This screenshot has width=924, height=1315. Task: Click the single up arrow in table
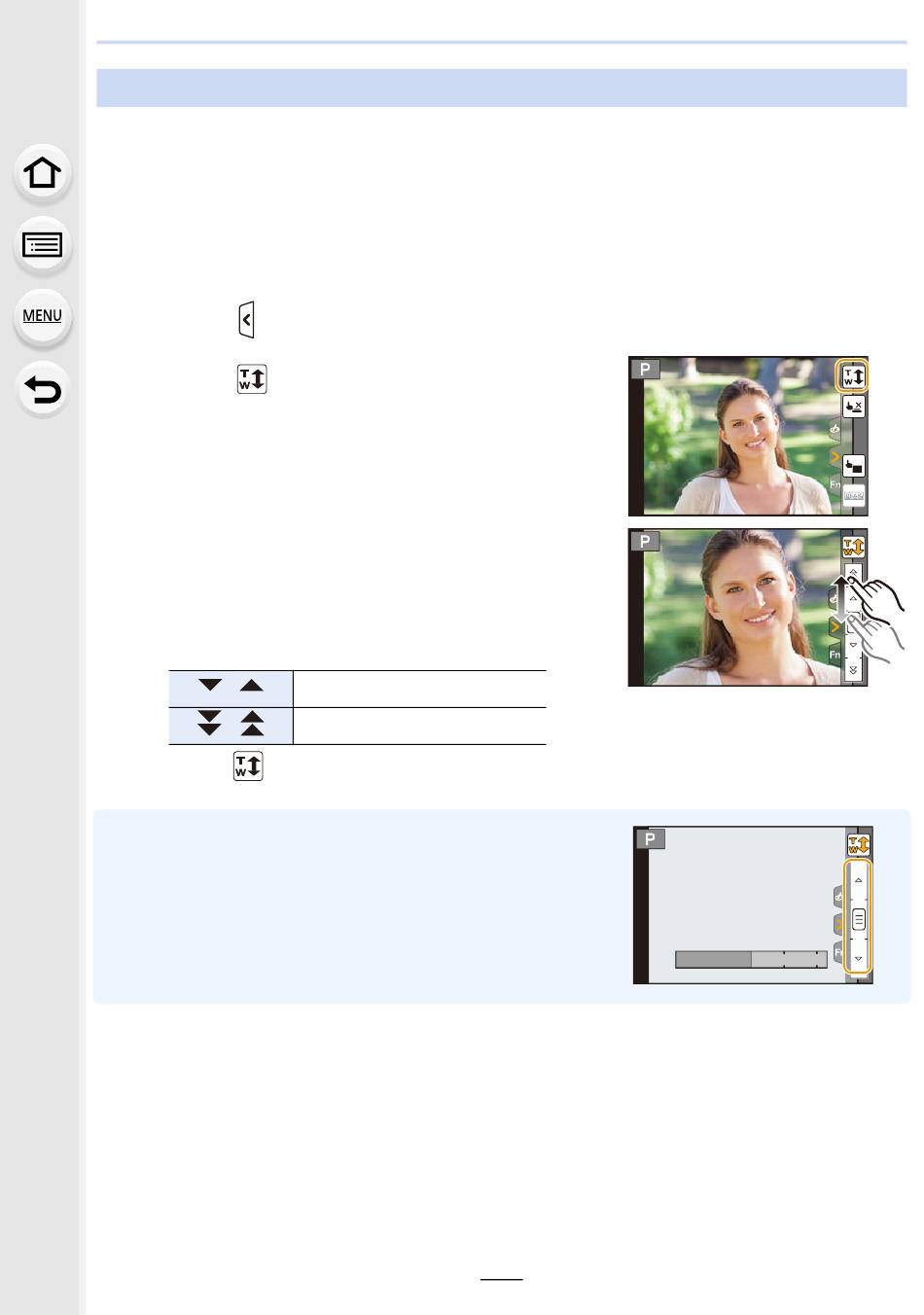point(252,686)
